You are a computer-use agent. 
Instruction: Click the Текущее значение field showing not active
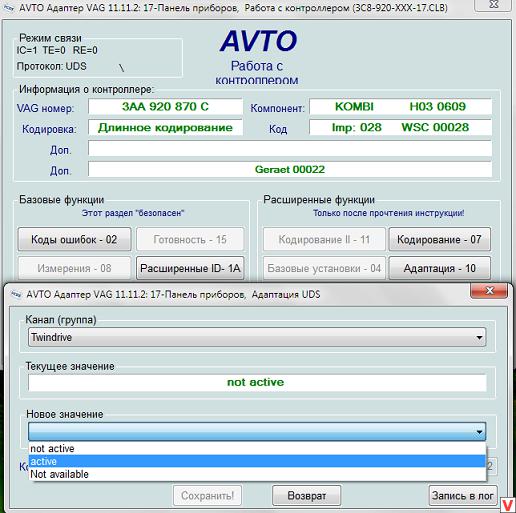coord(257,382)
